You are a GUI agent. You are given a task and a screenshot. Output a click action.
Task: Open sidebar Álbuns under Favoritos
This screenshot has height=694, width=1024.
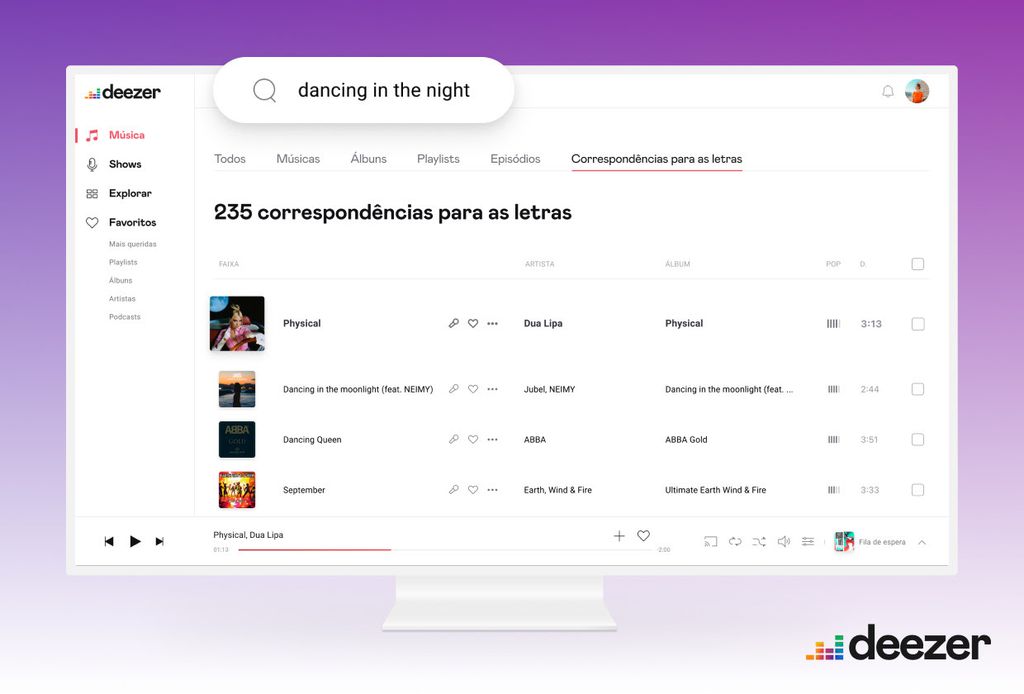120,280
